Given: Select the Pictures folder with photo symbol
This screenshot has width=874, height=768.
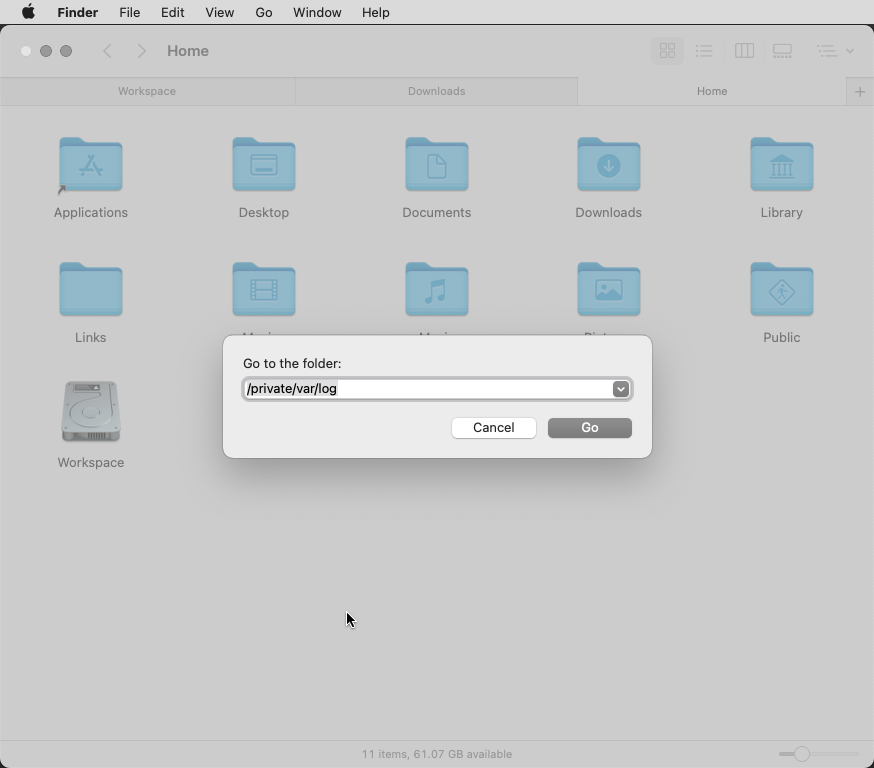Looking at the screenshot, I should [609, 289].
